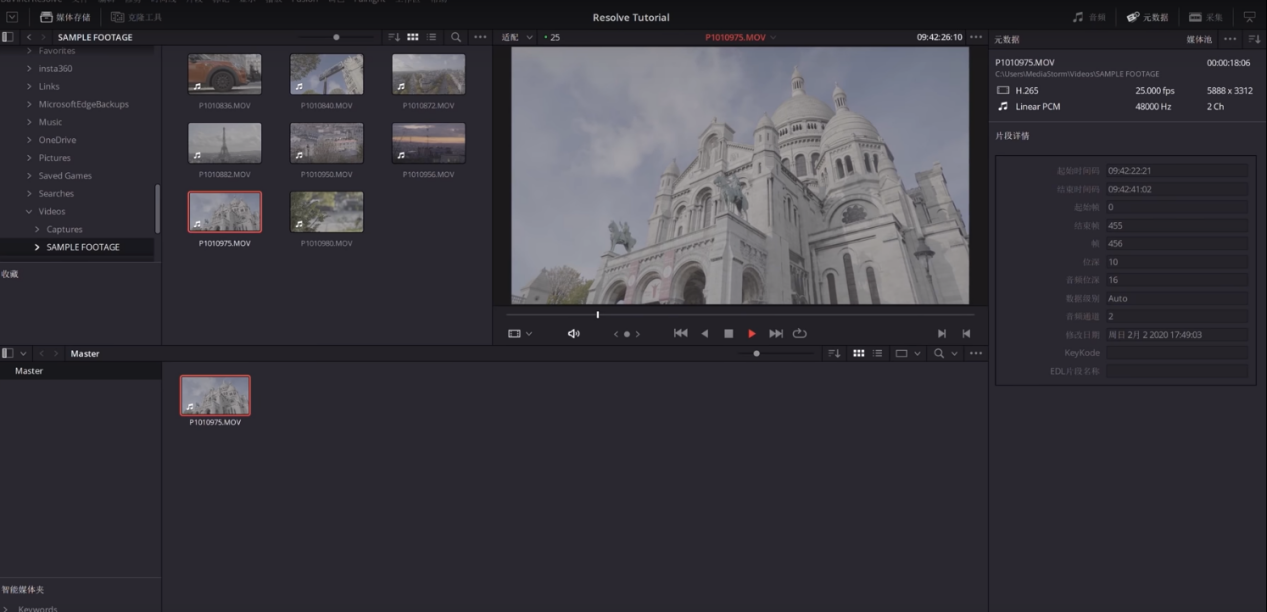Click the Play Reverse button

[x=705, y=334]
